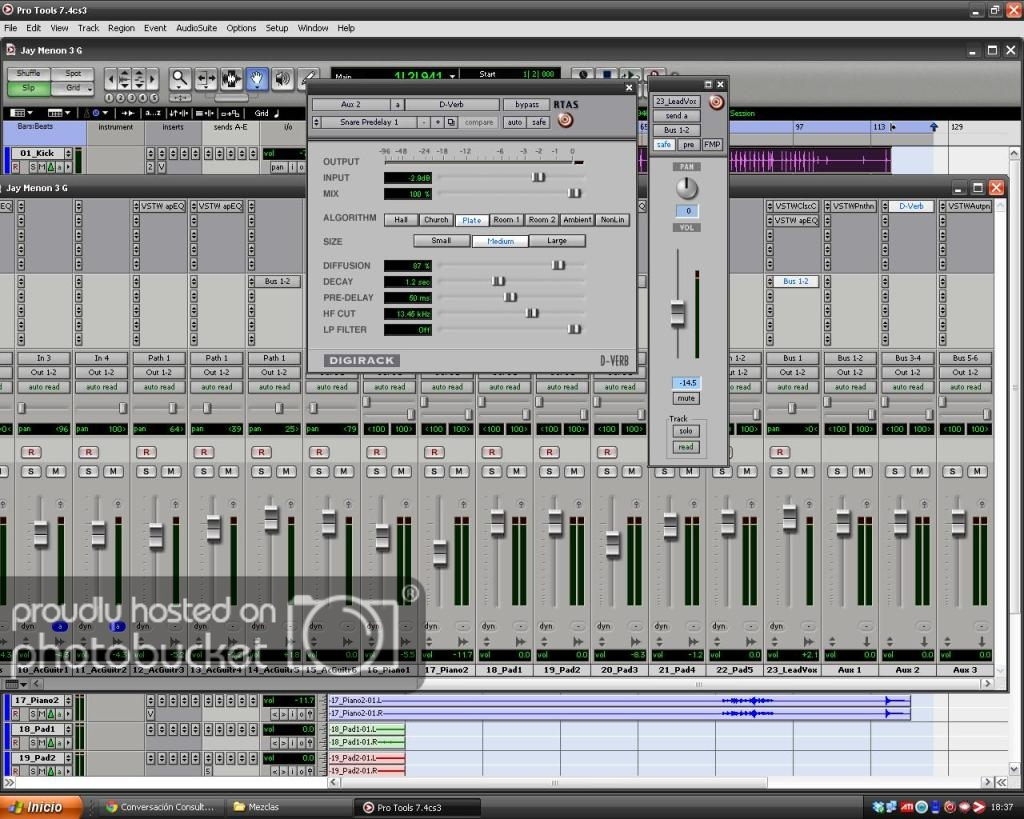Screen dimensions: 1024x819
Task: Choose the Hall reverb algorithm
Action: (401, 220)
